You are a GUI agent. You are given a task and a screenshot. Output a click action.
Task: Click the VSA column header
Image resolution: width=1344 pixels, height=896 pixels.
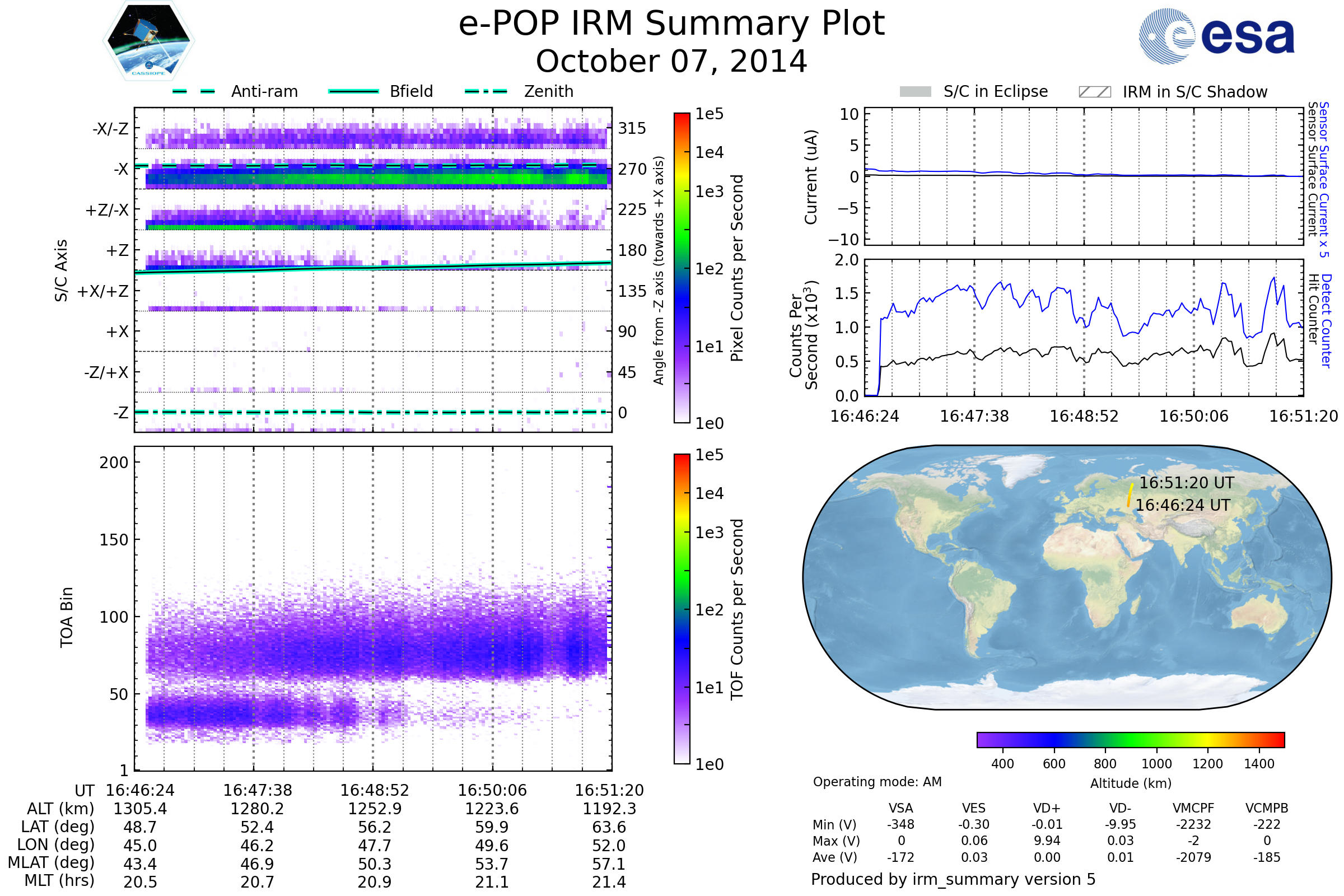pyautogui.click(x=900, y=808)
